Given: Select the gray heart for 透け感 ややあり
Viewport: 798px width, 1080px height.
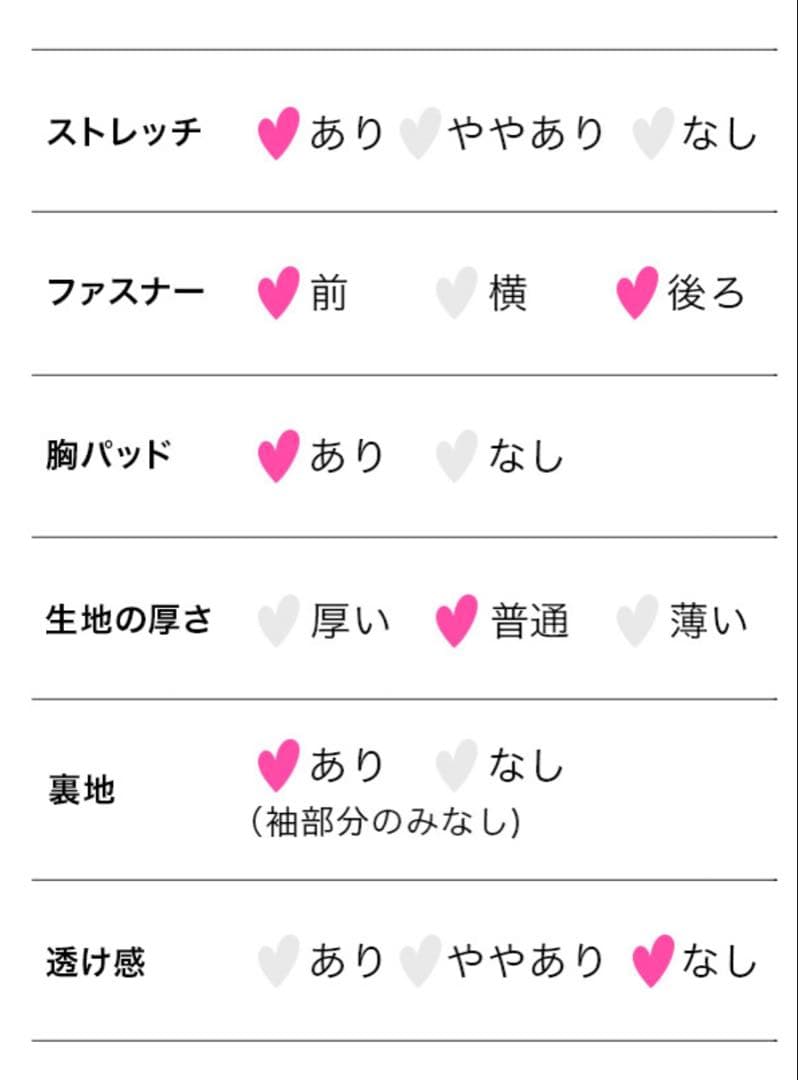Looking at the screenshot, I should tap(420, 961).
